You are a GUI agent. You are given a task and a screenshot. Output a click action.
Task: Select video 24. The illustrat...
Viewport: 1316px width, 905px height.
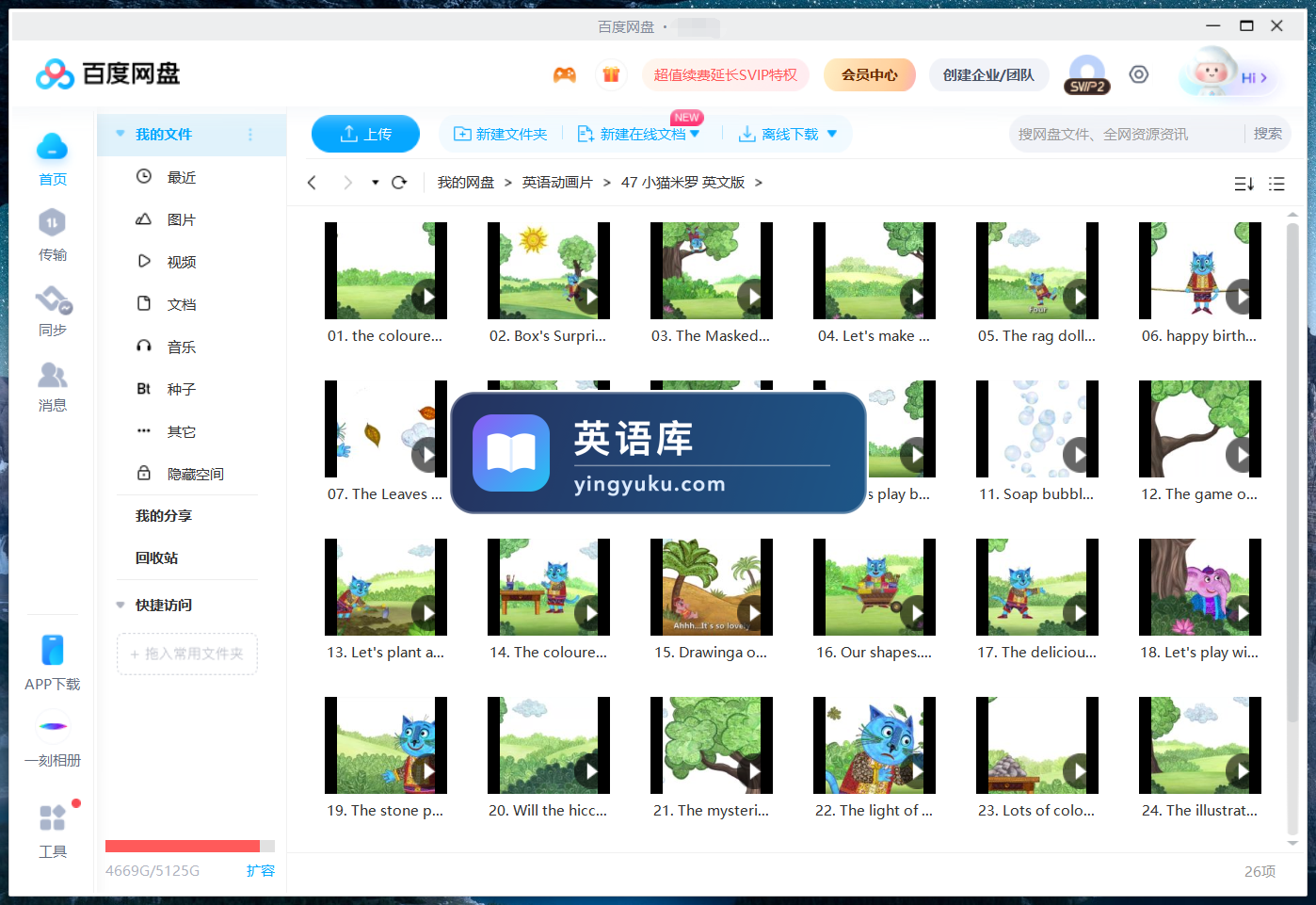pyautogui.click(x=1200, y=746)
